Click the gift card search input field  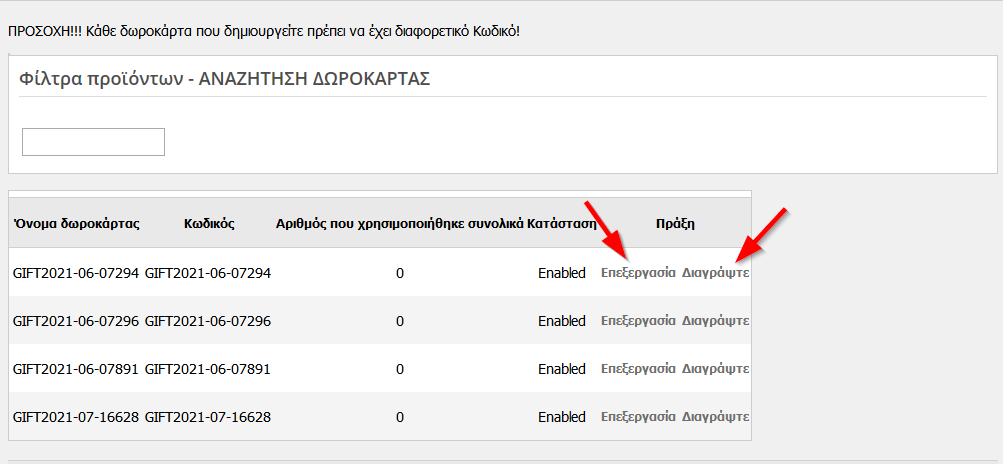93,142
